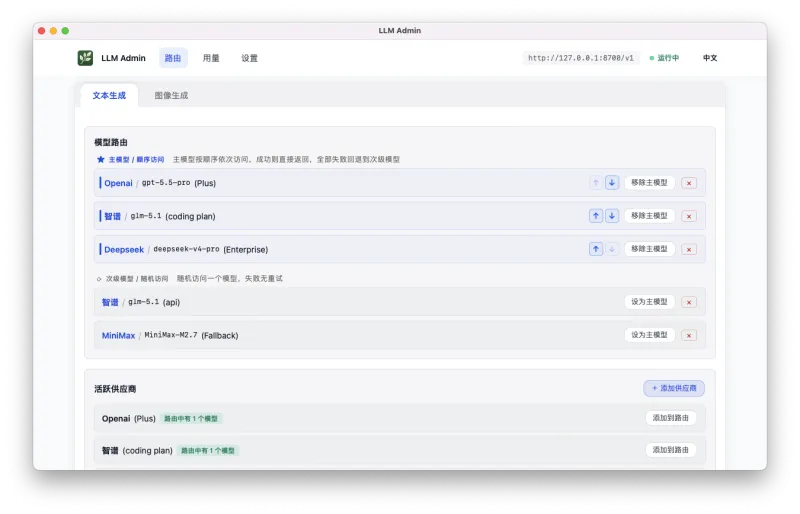Delete the Deepseek deepseek-v4-pro route
This screenshot has height=514, width=800.
[x=689, y=250]
